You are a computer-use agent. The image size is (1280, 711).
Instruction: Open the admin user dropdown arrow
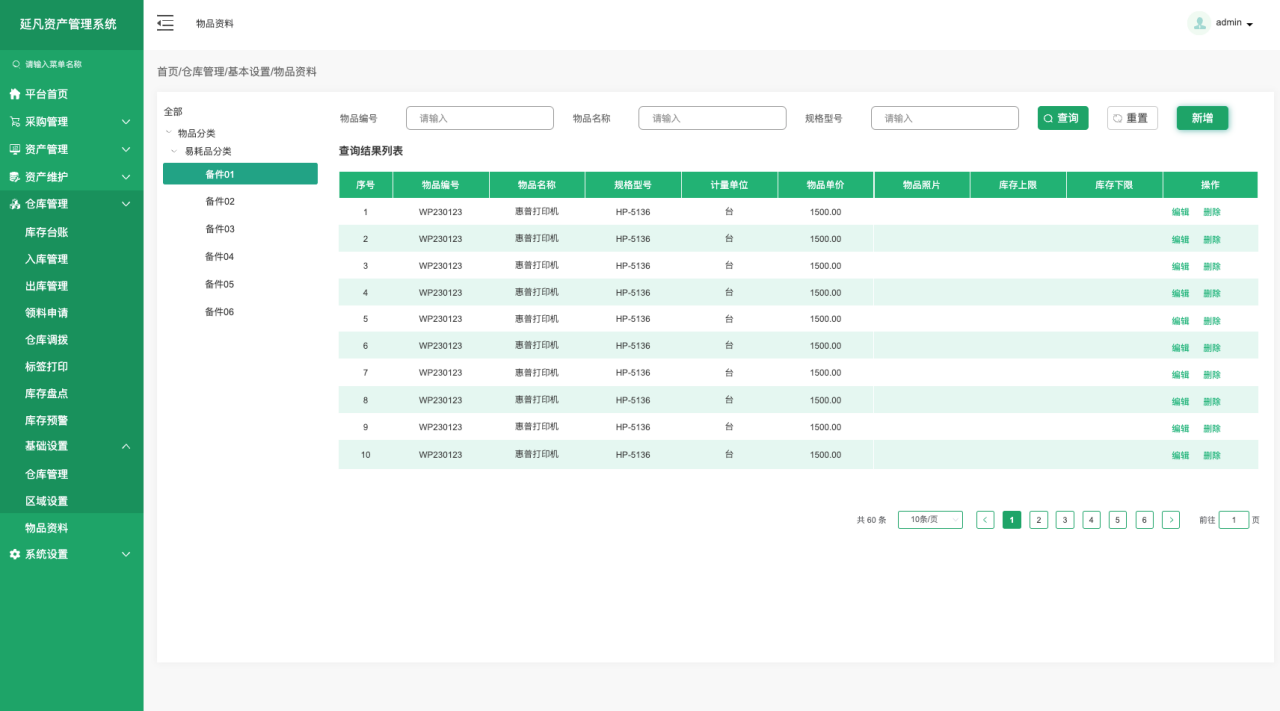tap(1250, 24)
